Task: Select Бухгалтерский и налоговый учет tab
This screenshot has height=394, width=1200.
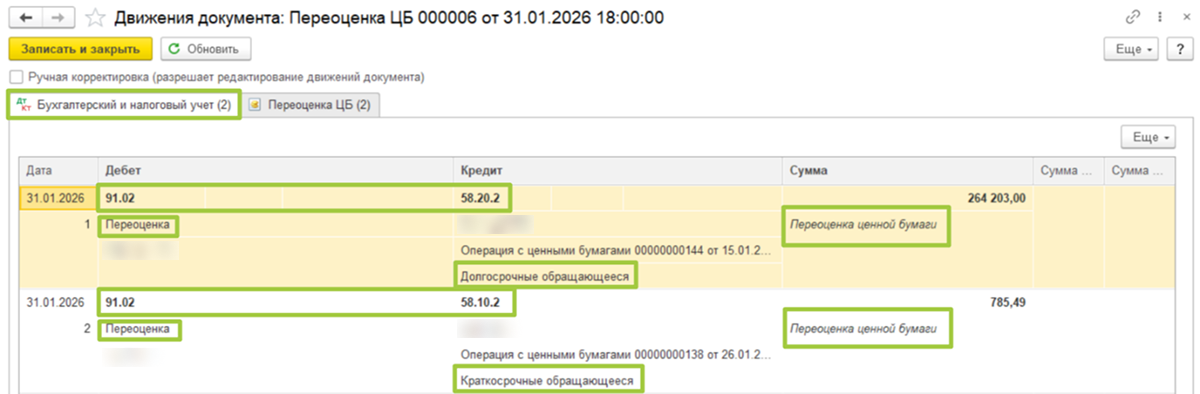Action: coord(124,104)
